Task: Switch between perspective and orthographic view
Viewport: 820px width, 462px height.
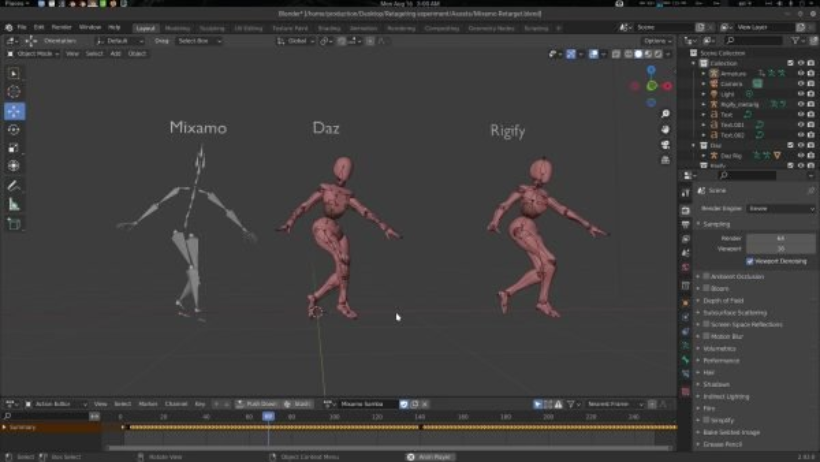Action: pos(665,160)
